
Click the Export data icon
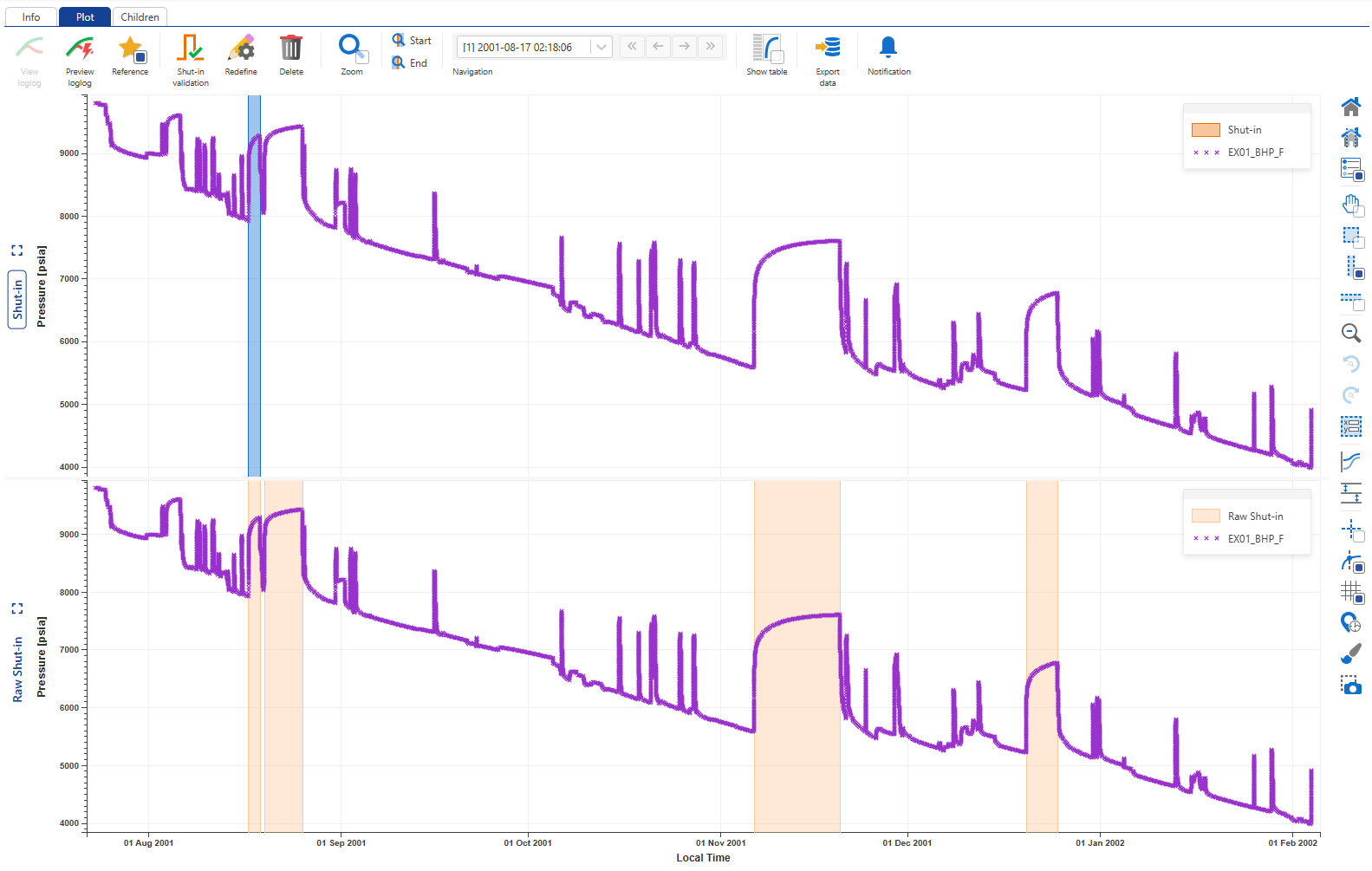pyautogui.click(x=828, y=49)
